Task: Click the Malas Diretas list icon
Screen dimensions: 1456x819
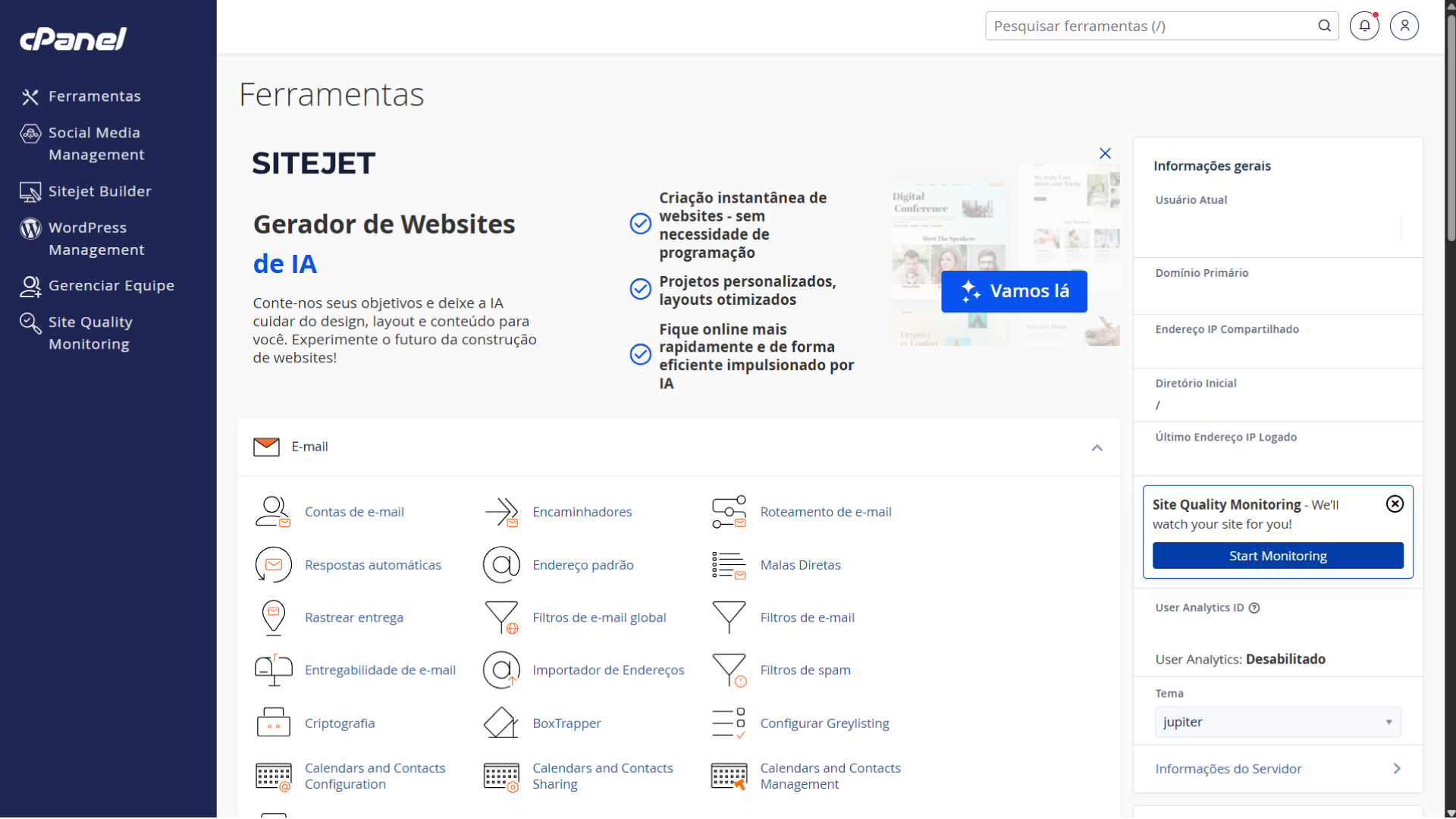Action: (x=729, y=565)
